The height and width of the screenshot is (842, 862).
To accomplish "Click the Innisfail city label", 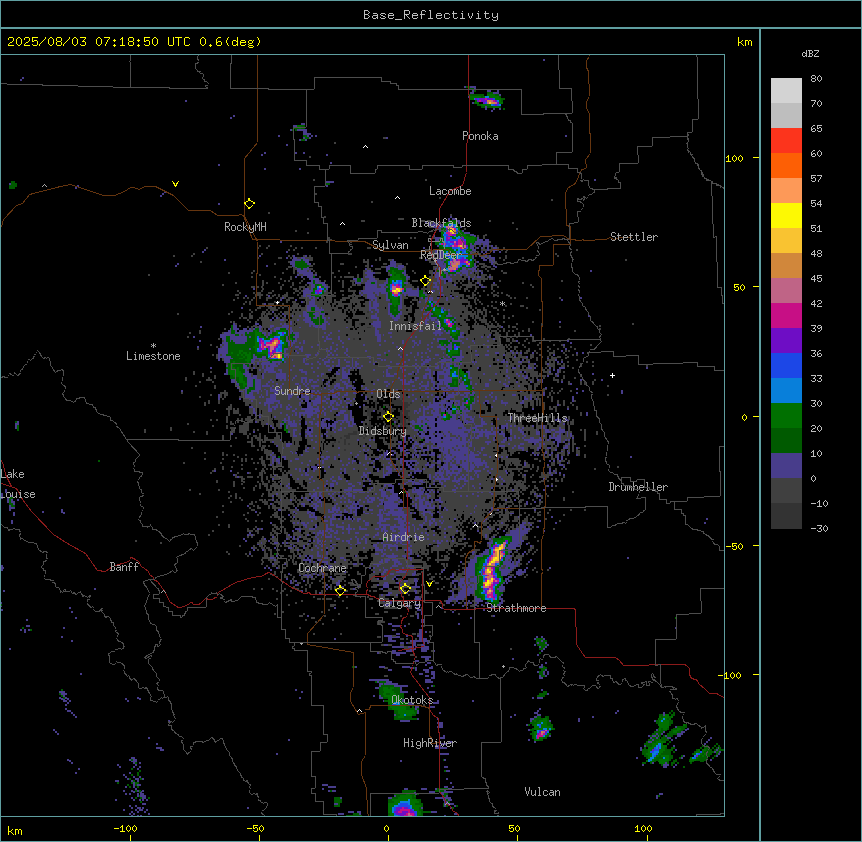I will pyautogui.click(x=415, y=326).
